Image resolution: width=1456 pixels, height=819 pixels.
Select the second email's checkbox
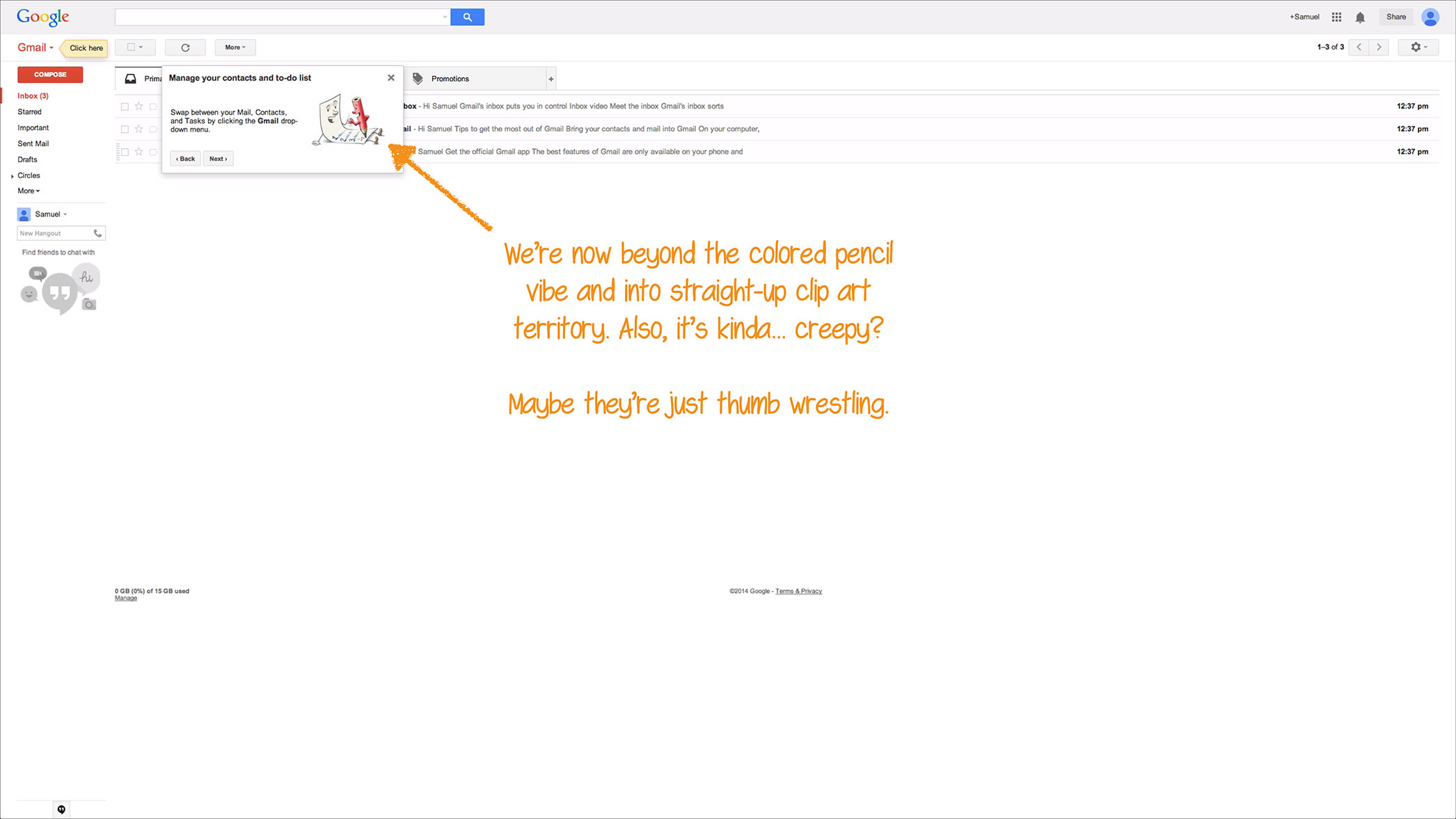click(x=125, y=129)
